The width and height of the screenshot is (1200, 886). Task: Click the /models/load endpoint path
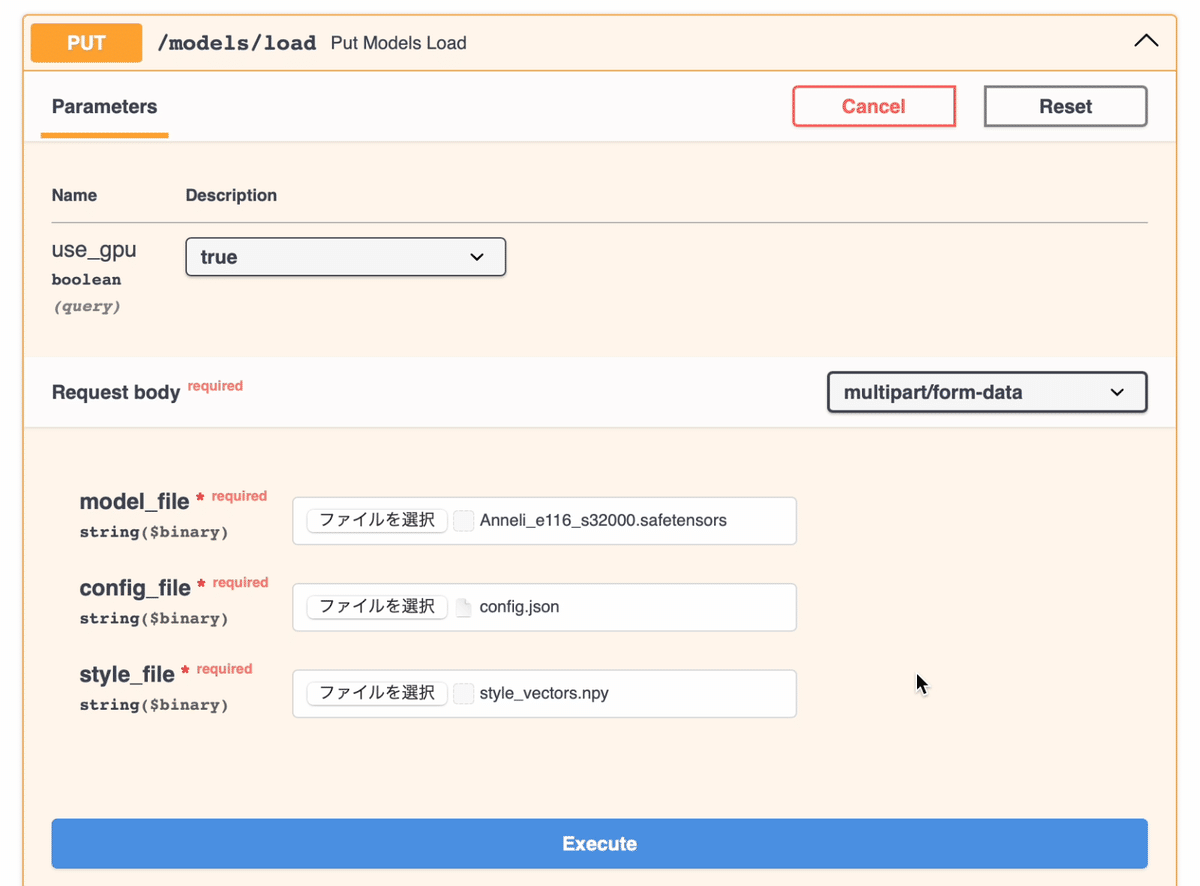(237, 43)
